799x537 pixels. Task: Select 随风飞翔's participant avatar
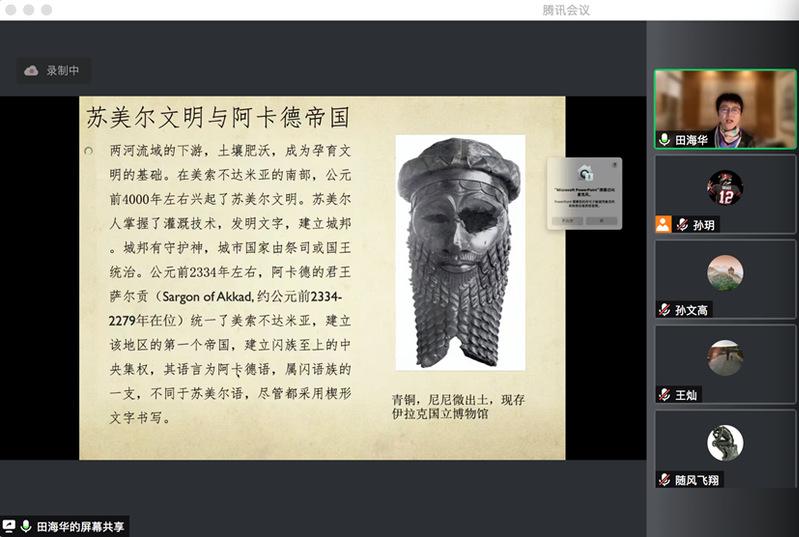(725, 443)
